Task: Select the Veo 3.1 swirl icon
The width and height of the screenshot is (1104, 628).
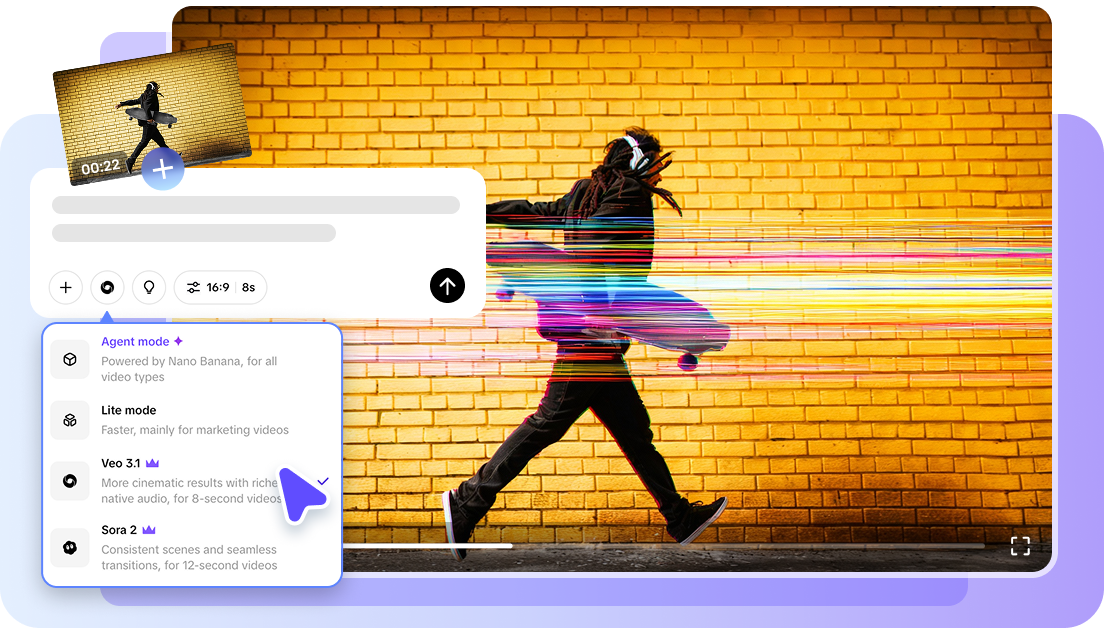Action: (x=70, y=480)
